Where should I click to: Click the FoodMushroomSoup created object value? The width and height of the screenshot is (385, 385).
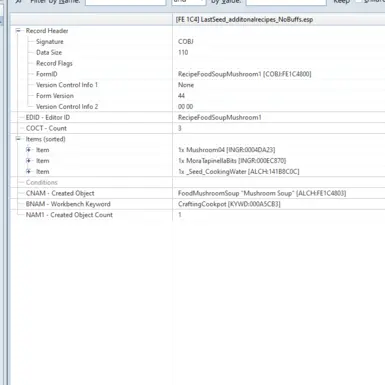[x=262, y=193]
